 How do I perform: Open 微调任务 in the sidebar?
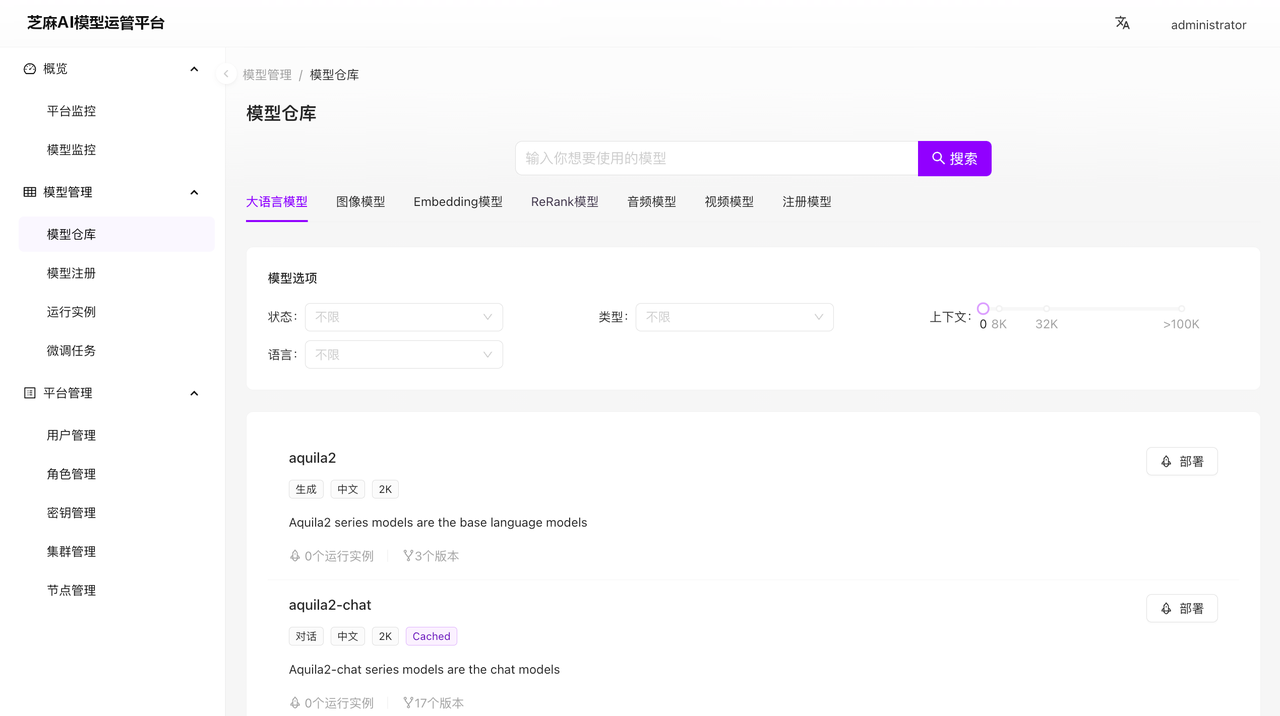coord(116,351)
